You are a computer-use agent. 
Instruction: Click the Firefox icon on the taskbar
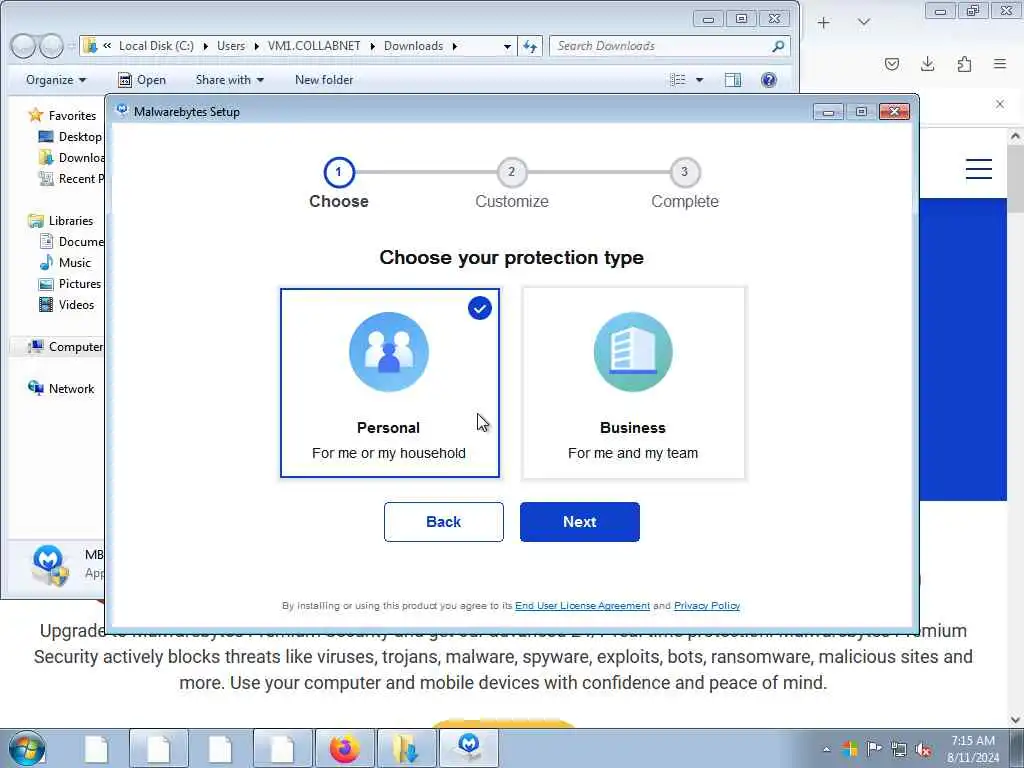(344, 748)
